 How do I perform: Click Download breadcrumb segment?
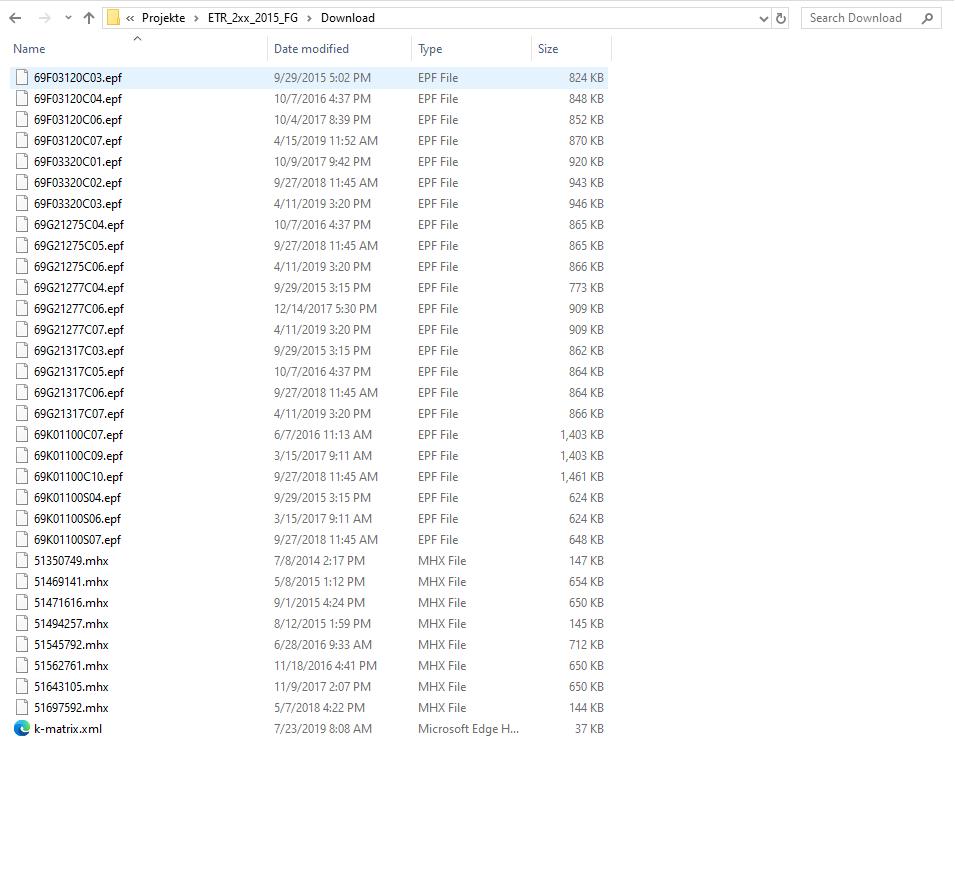348,18
